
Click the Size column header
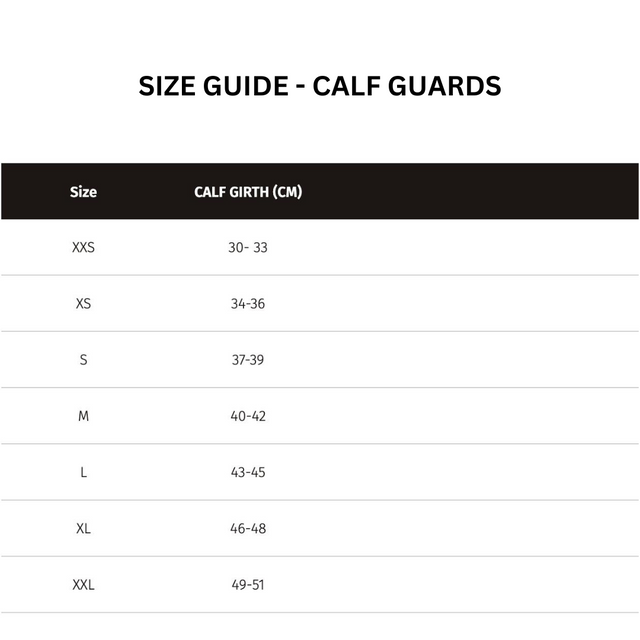(x=83, y=192)
